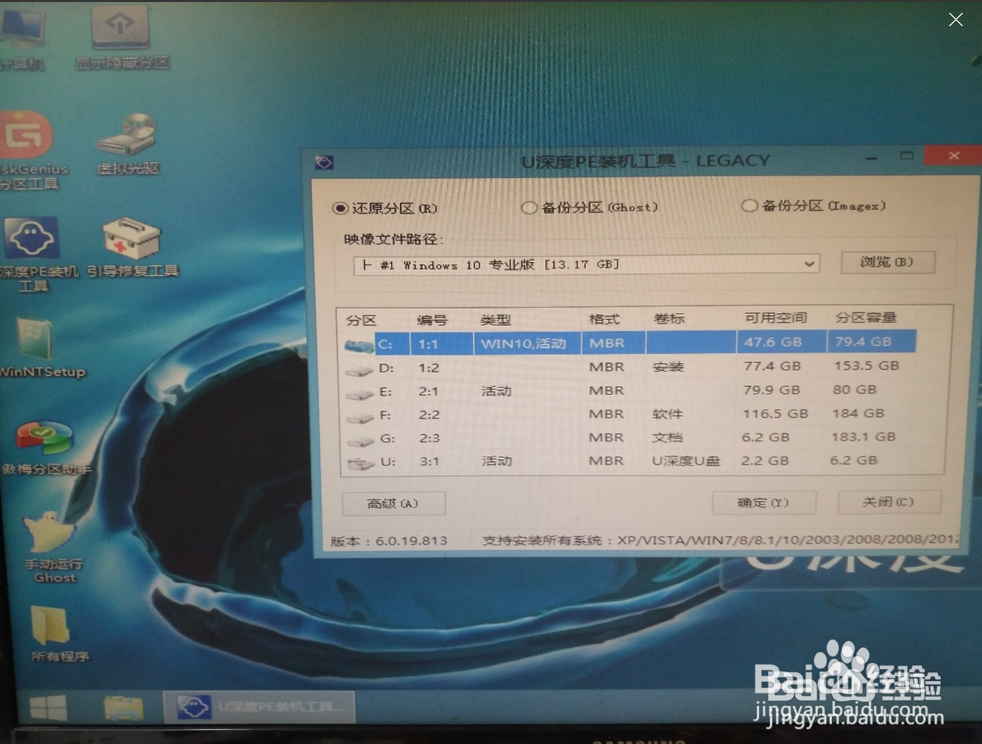Click the 软件 volume label cell
The image size is (982, 744).
point(667,414)
